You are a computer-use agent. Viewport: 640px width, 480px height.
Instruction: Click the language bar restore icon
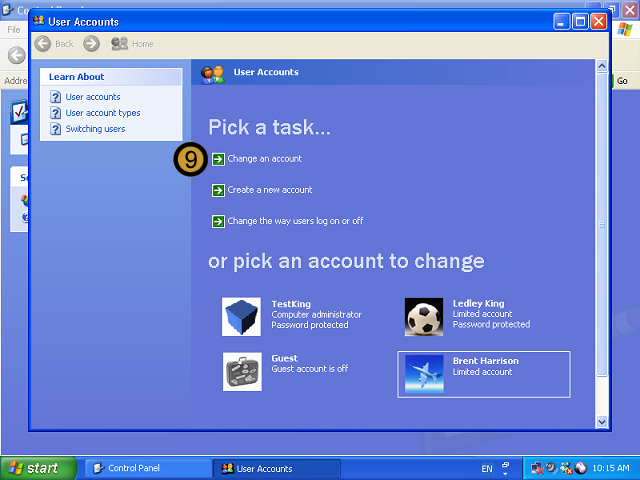pos(506,465)
